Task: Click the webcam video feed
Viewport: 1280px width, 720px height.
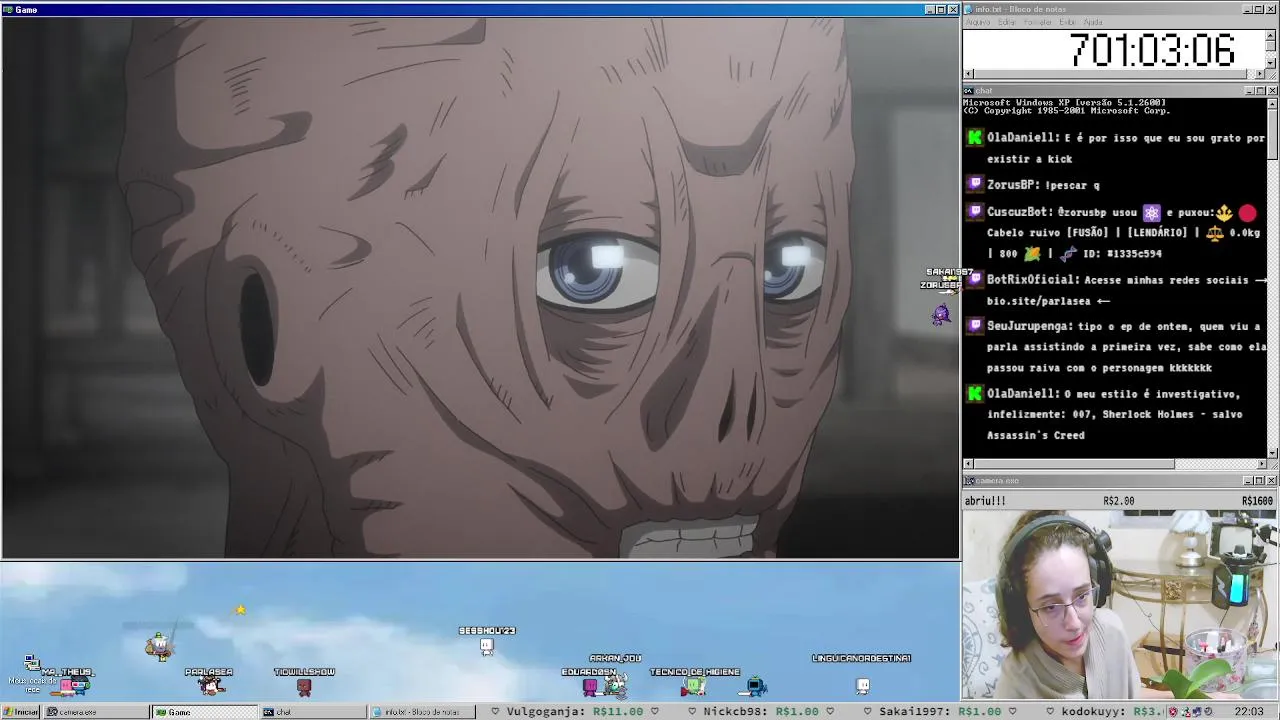Action: click(x=1120, y=605)
